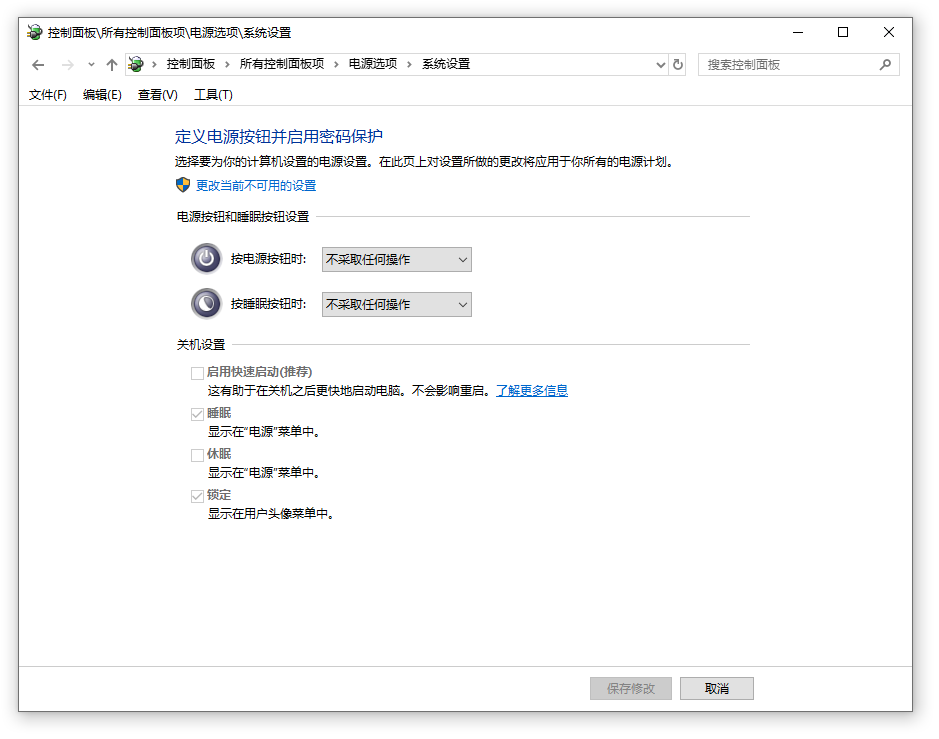This screenshot has height=739, width=939.
Task: Toggle the 锁定 checkbox
Action: (x=197, y=496)
